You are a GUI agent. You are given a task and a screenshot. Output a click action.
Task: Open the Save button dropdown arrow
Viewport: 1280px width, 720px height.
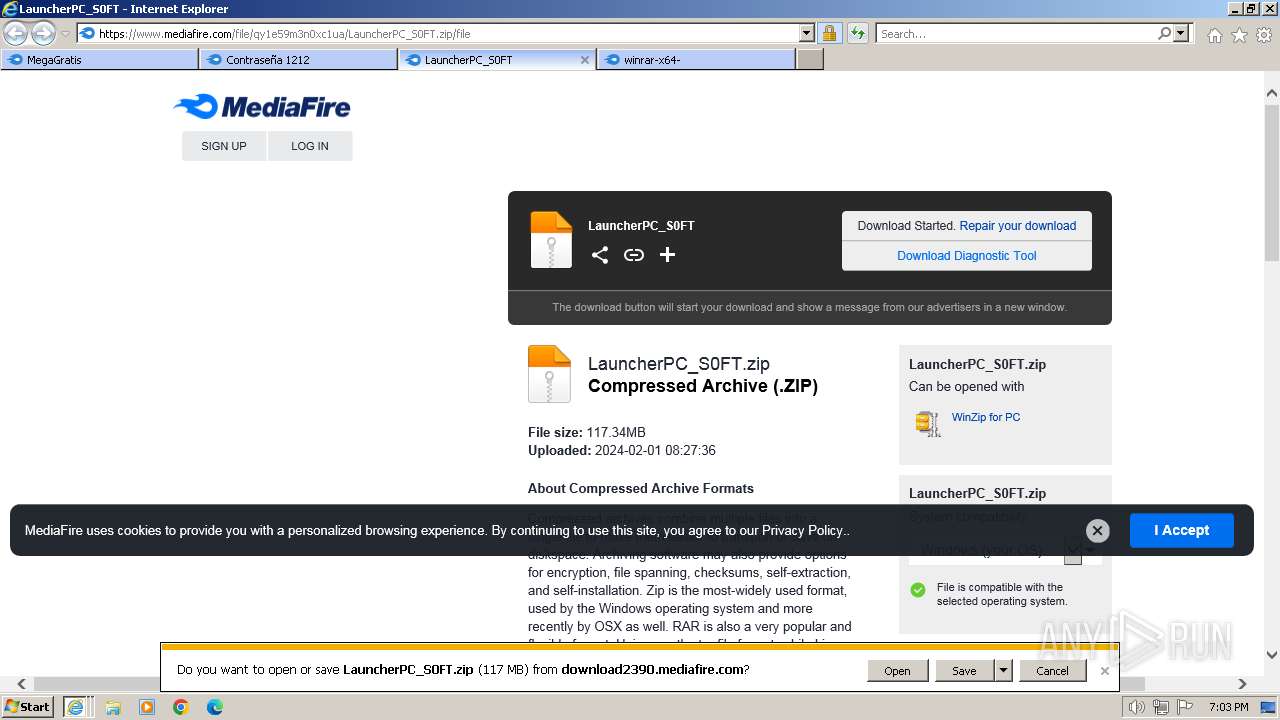click(1003, 671)
